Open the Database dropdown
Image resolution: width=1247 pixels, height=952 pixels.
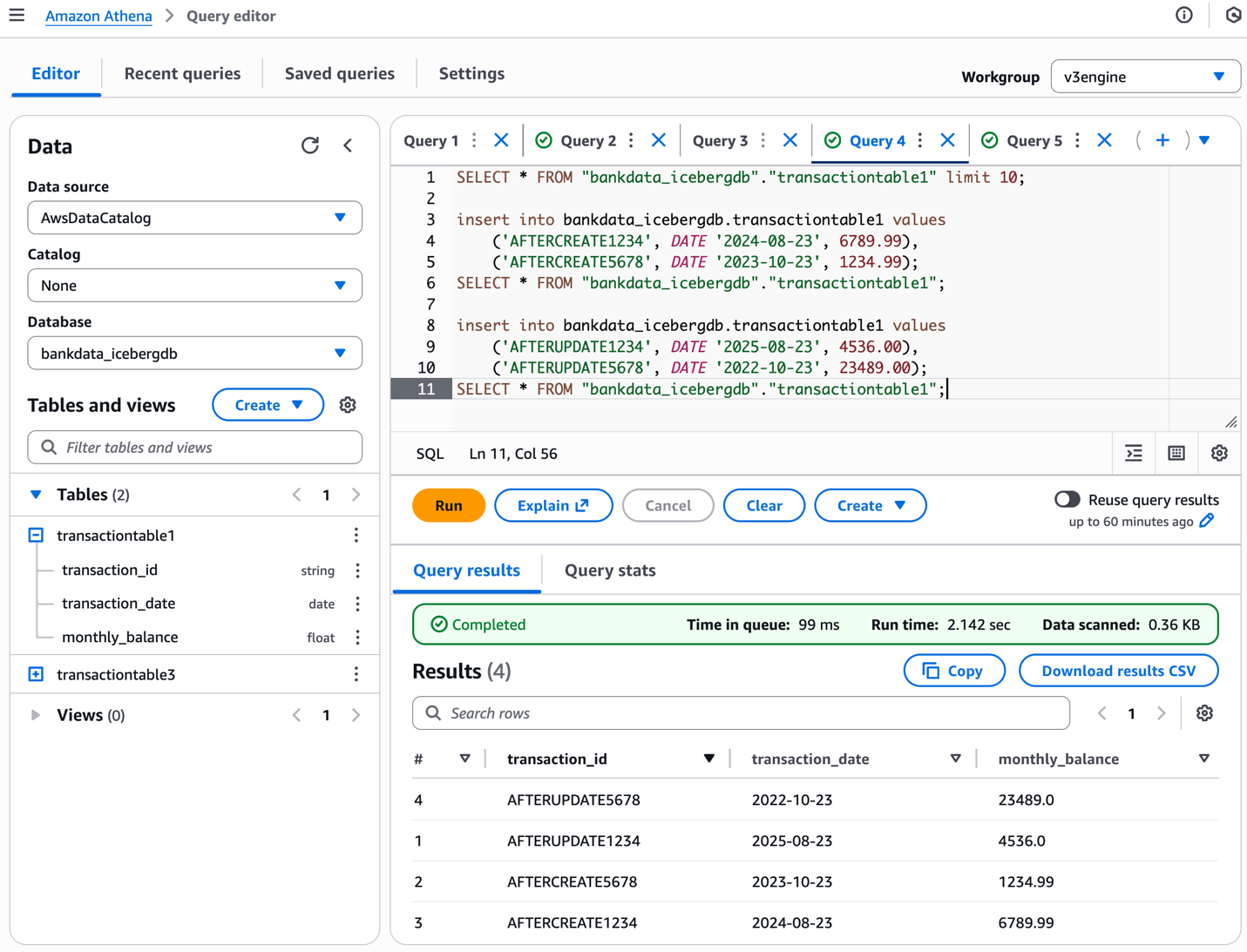(x=194, y=353)
